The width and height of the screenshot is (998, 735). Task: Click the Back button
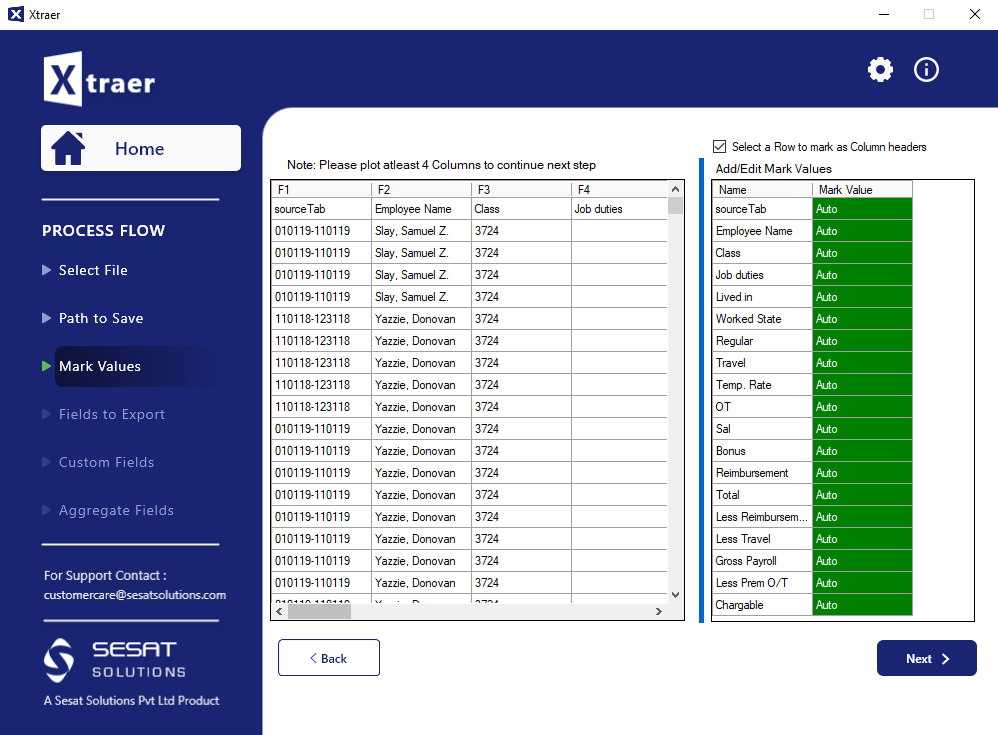[x=328, y=658]
